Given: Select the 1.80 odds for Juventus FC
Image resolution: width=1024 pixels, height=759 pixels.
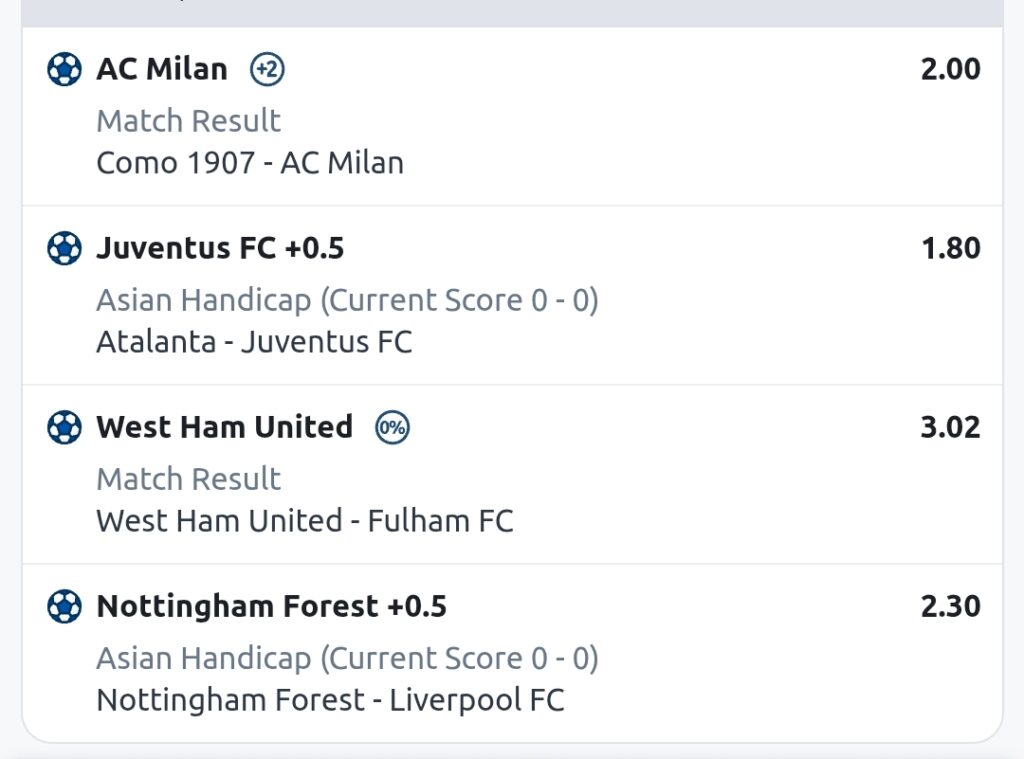Looking at the screenshot, I should point(951,248).
